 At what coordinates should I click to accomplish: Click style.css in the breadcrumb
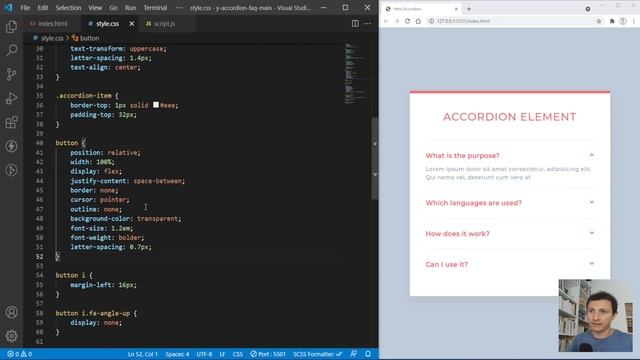coord(52,38)
